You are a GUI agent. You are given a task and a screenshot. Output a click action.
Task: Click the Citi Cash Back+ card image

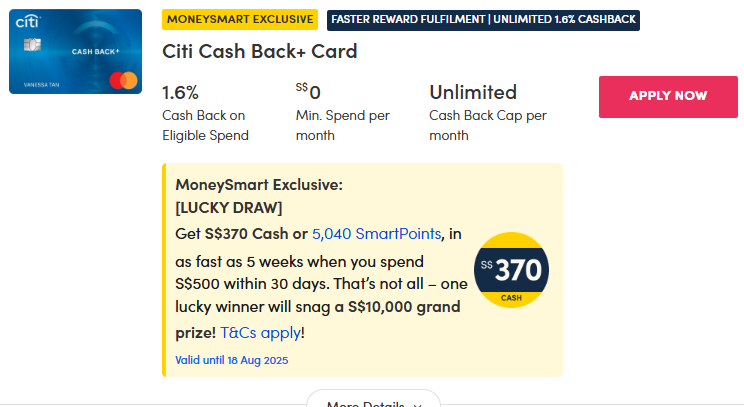tap(78, 52)
